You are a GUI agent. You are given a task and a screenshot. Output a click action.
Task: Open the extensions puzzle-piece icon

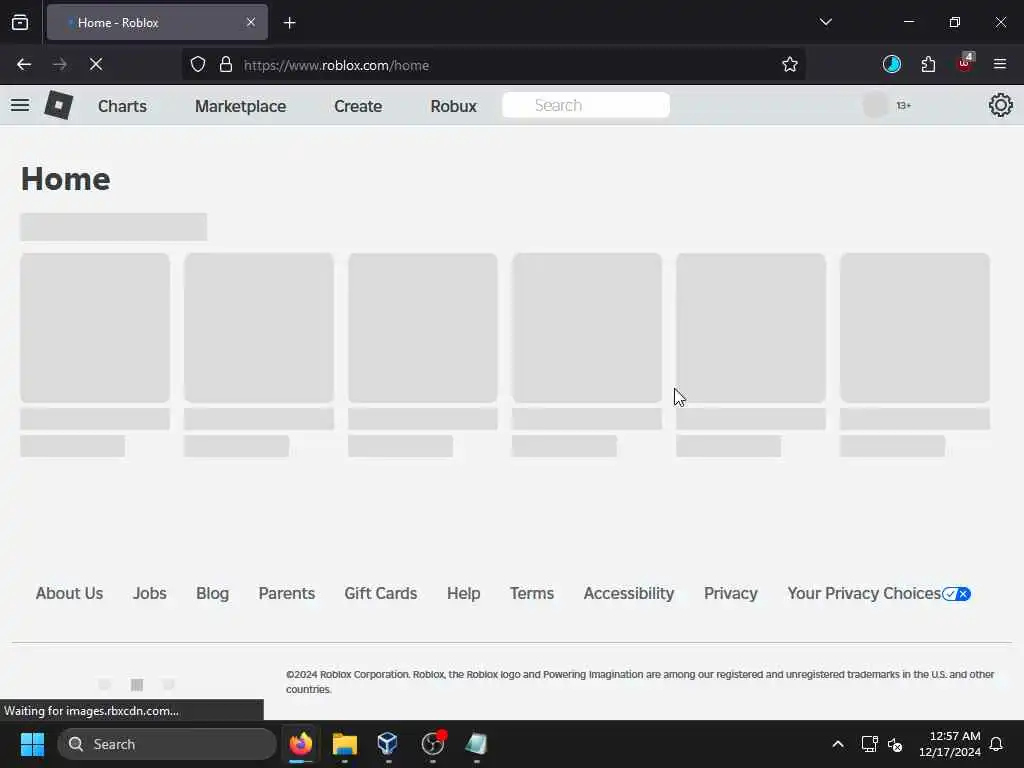(928, 64)
